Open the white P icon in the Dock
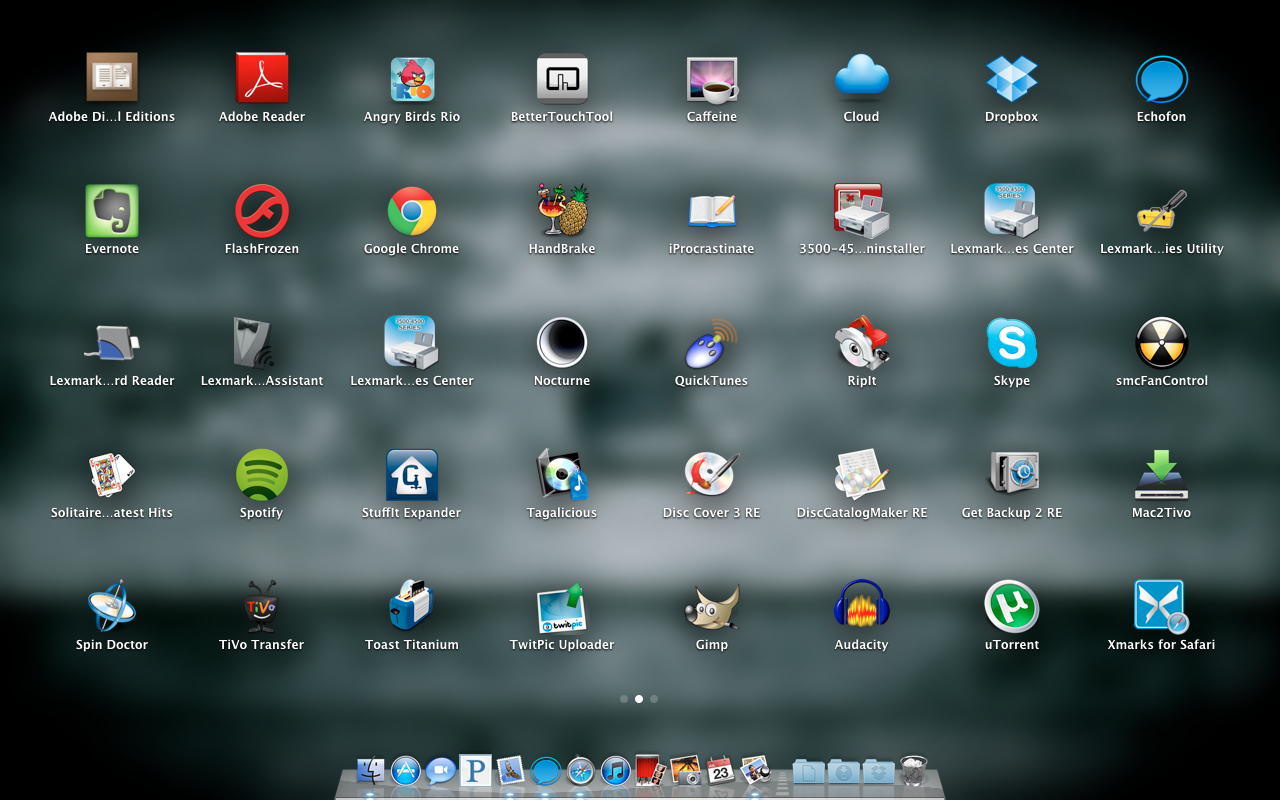This screenshot has height=800, width=1280. [x=476, y=770]
